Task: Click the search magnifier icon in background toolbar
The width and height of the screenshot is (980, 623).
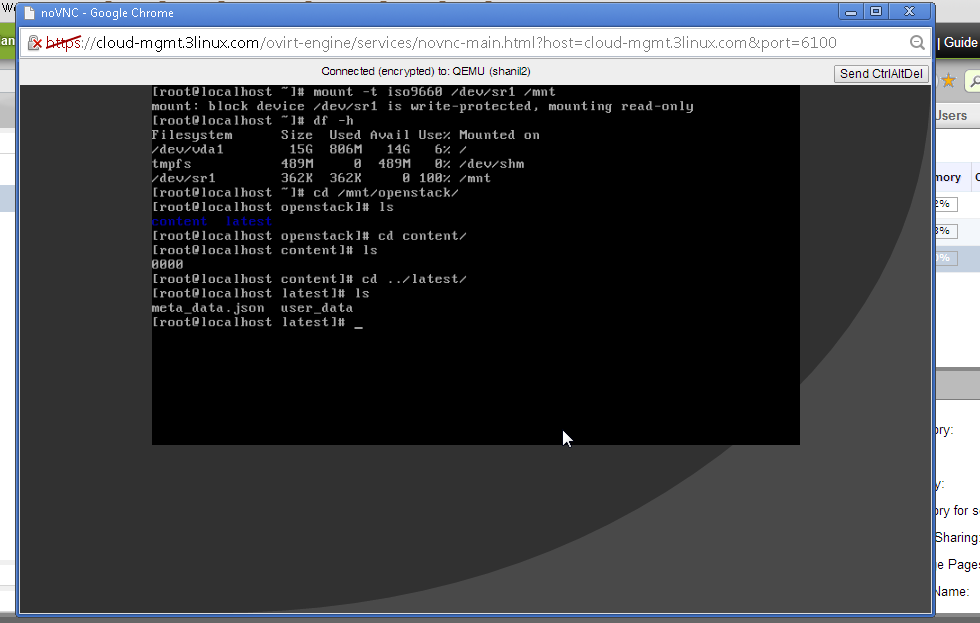Action: (x=971, y=82)
